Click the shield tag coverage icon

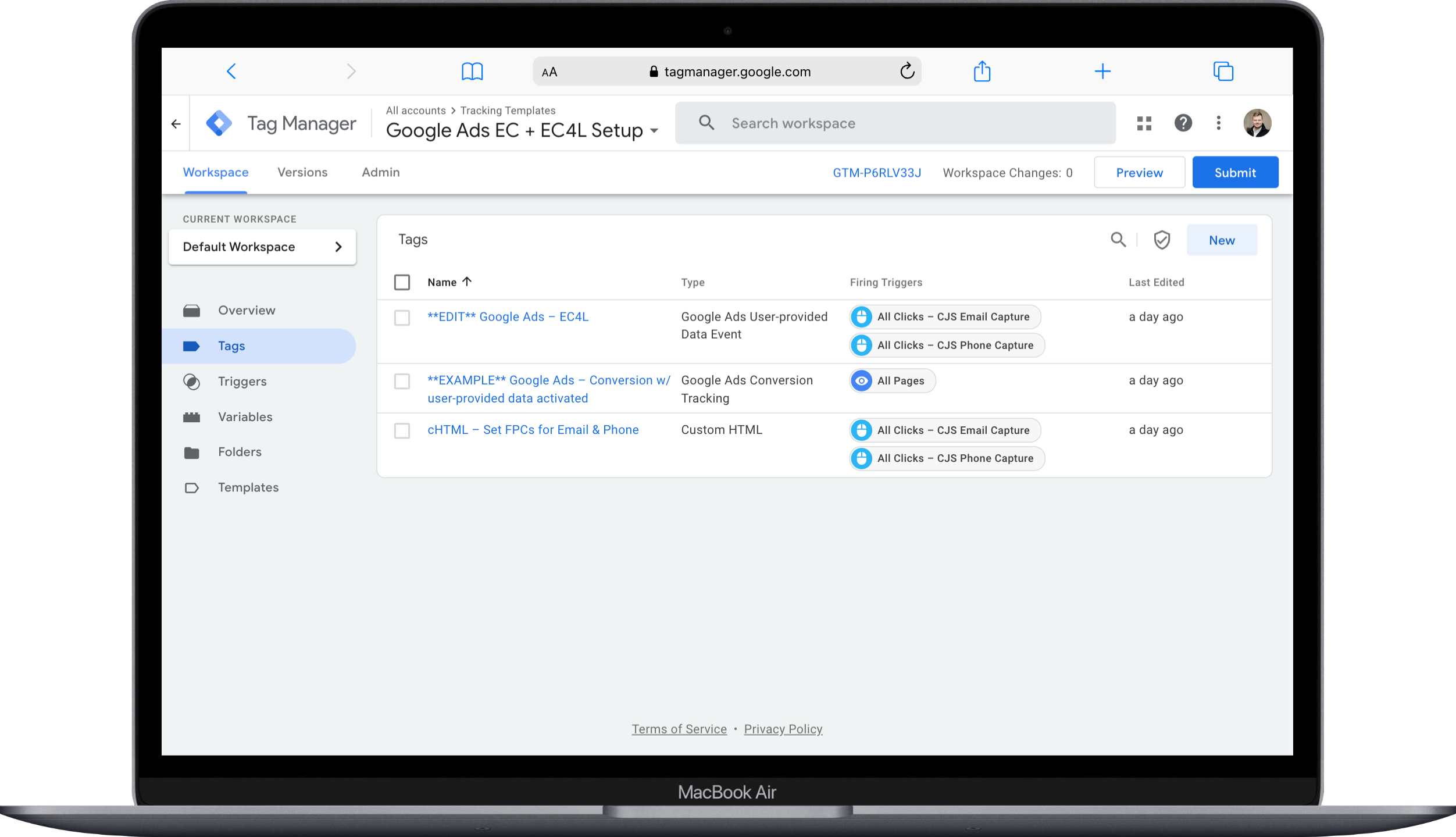pyautogui.click(x=1161, y=240)
